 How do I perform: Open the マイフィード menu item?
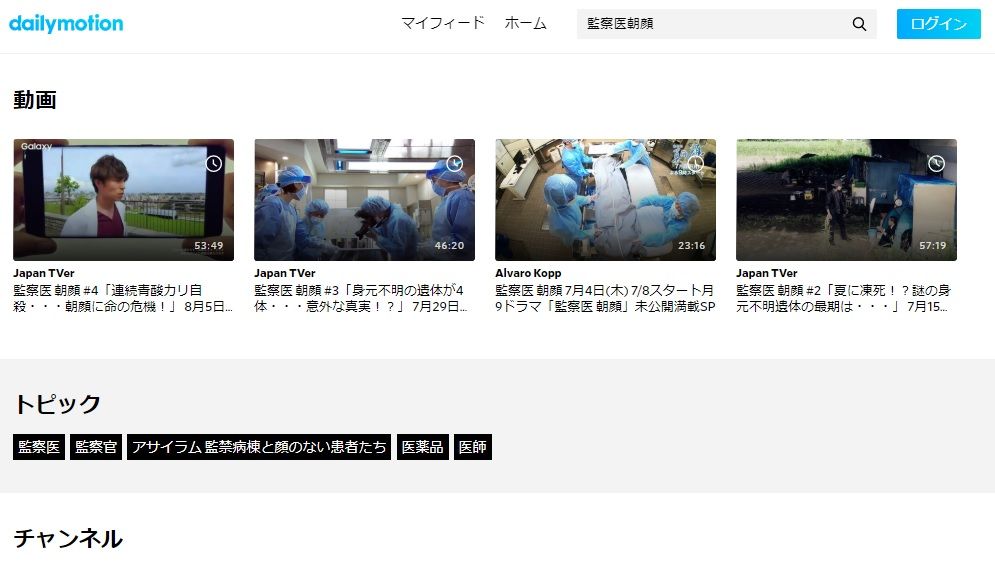point(442,23)
